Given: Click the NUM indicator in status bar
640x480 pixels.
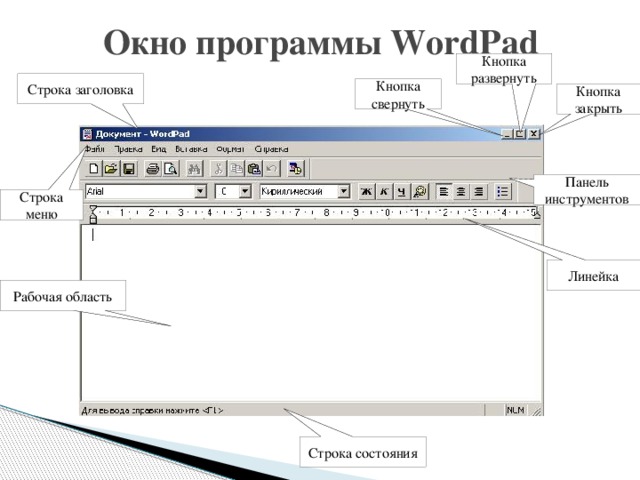Looking at the screenshot, I should click(516, 410).
